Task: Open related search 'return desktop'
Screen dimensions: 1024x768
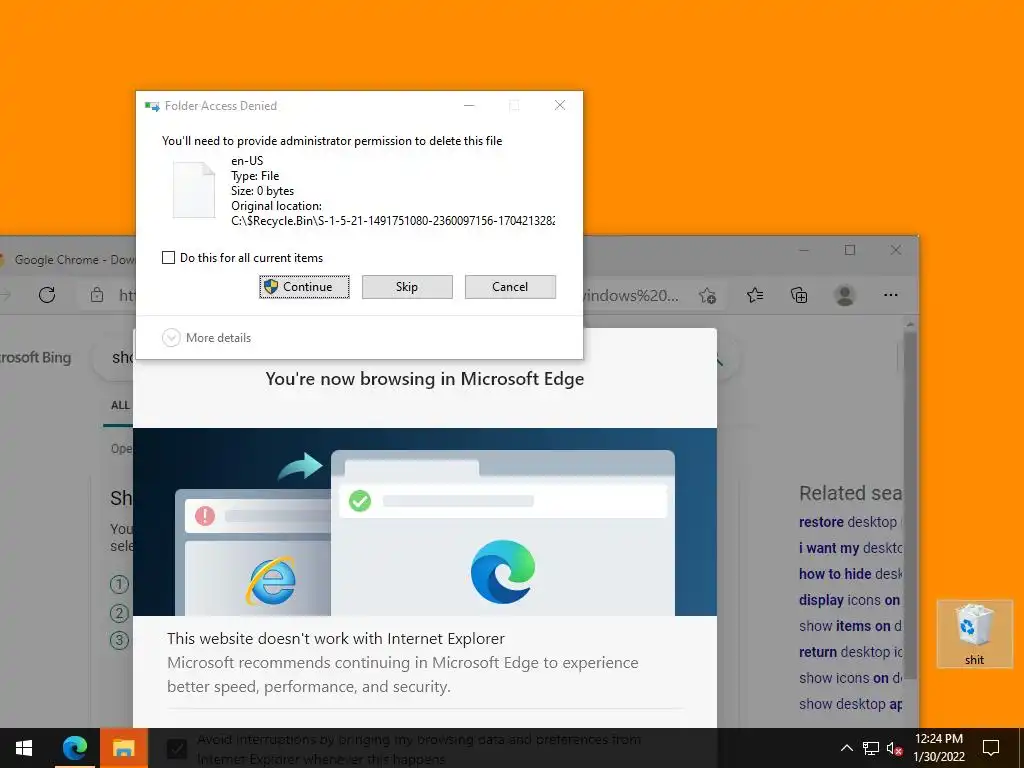Action: 850,652
